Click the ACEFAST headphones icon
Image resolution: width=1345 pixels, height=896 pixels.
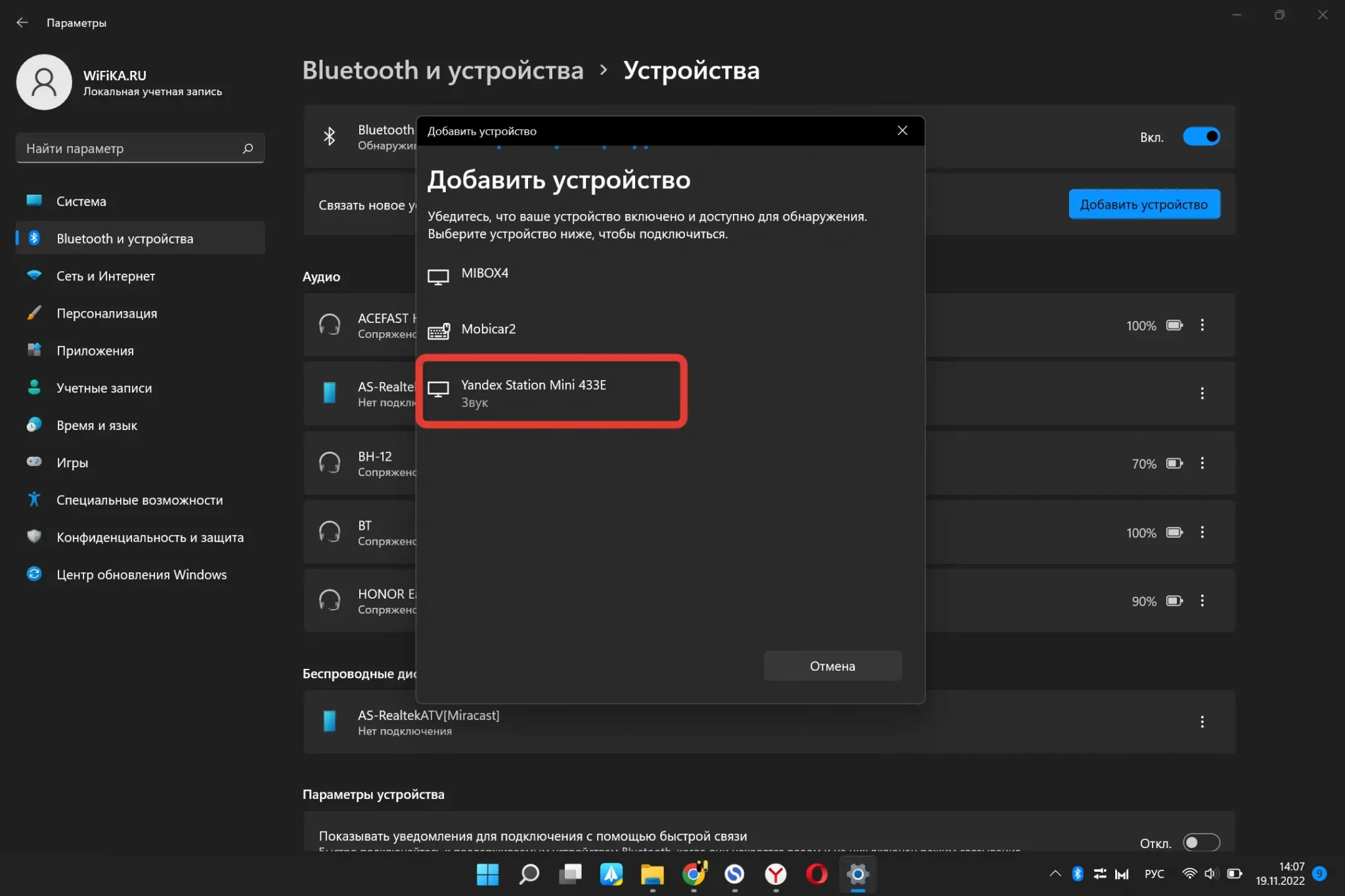click(x=330, y=325)
